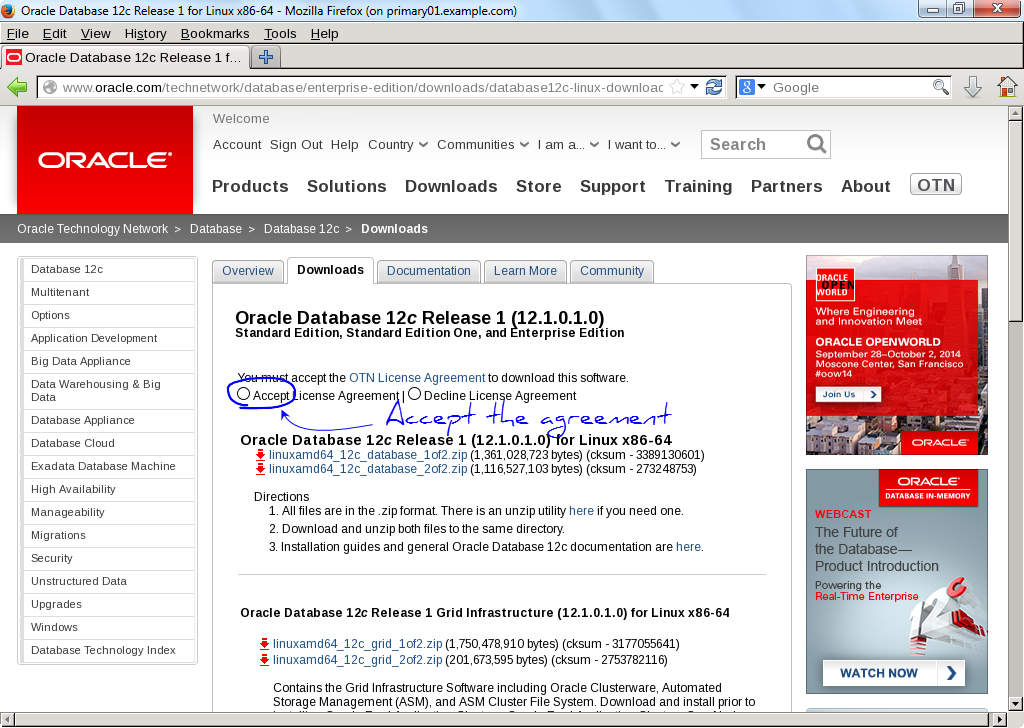This screenshot has width=1024, height=728.
Task: Click the OTN License Agreement link
Action: pyautogui.click(x=417, y=377)
